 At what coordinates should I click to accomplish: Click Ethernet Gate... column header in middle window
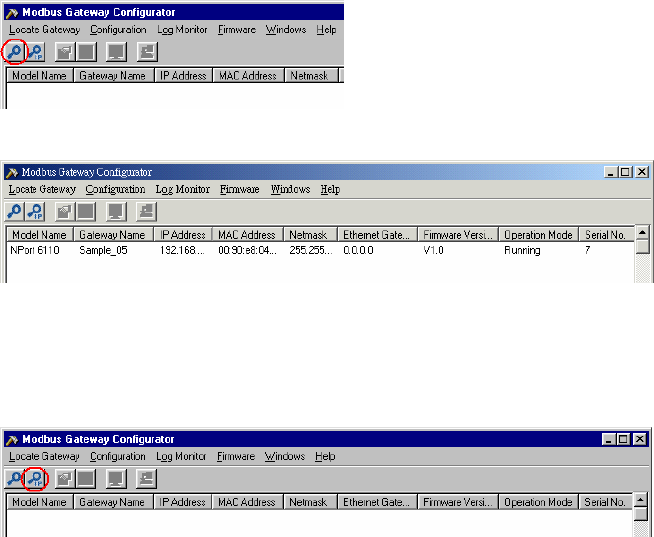click(x=377, y=235)
